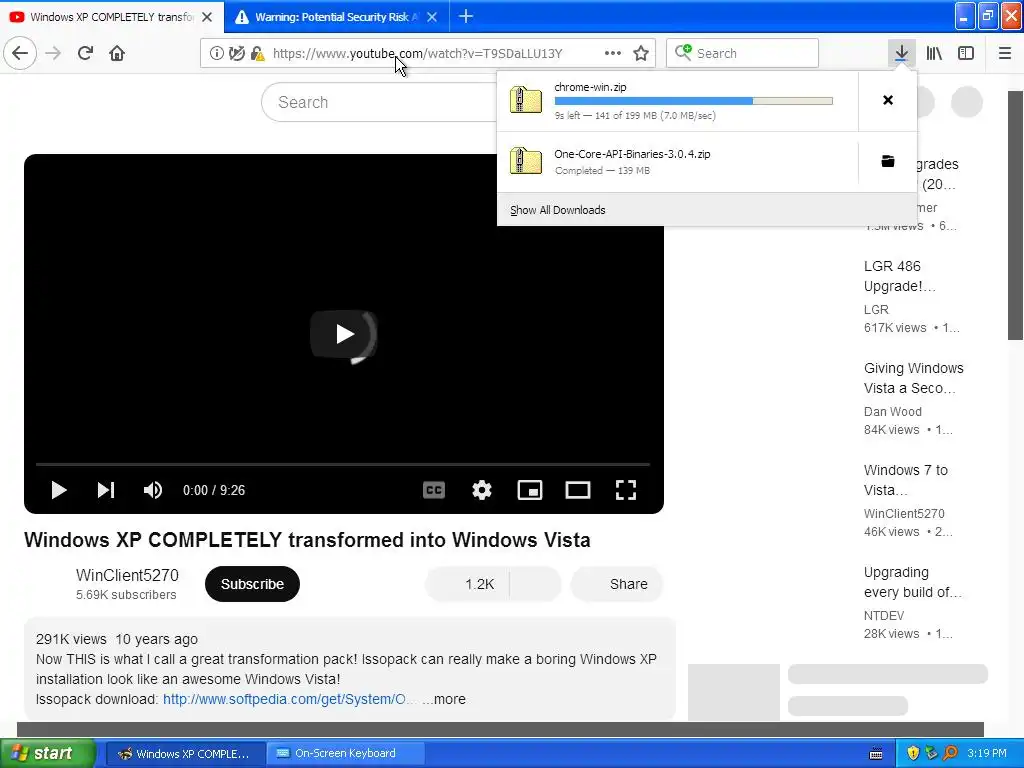Open the Windows Start menu
Screen dimensions: 1024x768
47,753
